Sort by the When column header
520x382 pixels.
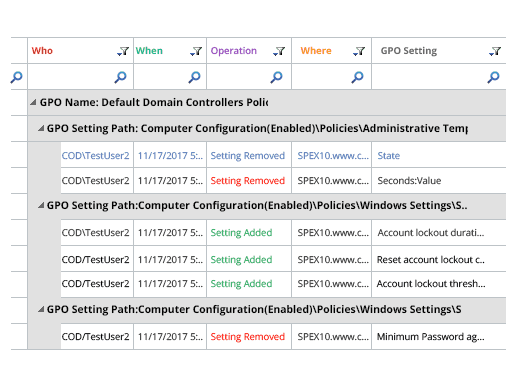149,51
